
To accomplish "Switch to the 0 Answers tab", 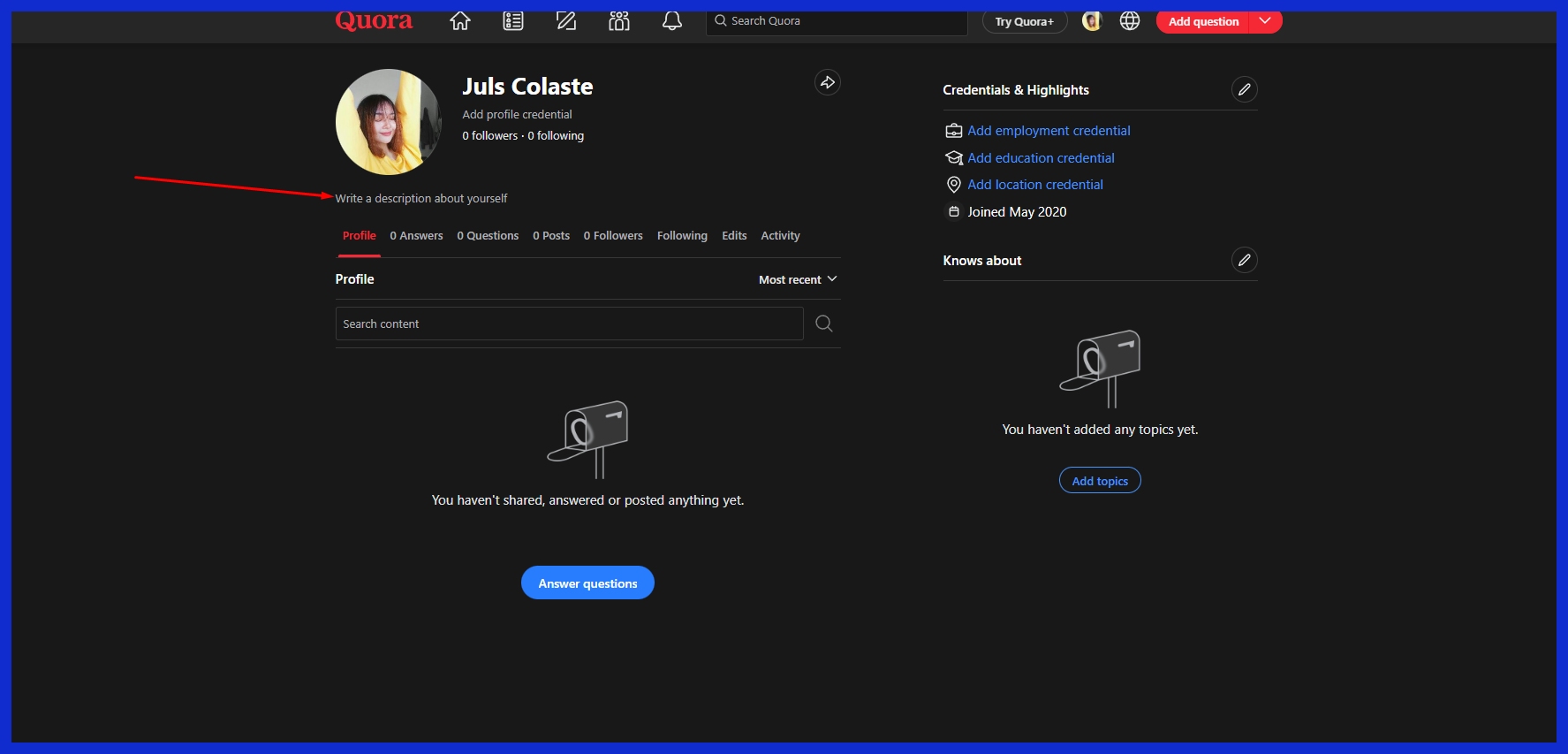I will [416, 236].
